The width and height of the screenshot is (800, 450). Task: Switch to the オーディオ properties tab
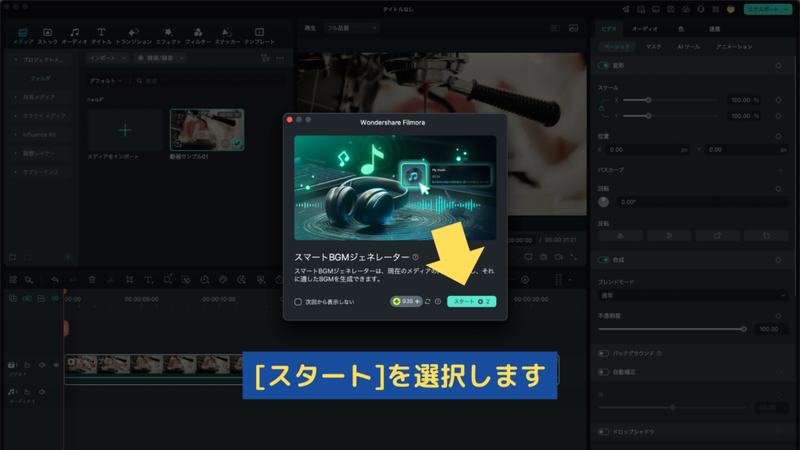tap(645, 29)
